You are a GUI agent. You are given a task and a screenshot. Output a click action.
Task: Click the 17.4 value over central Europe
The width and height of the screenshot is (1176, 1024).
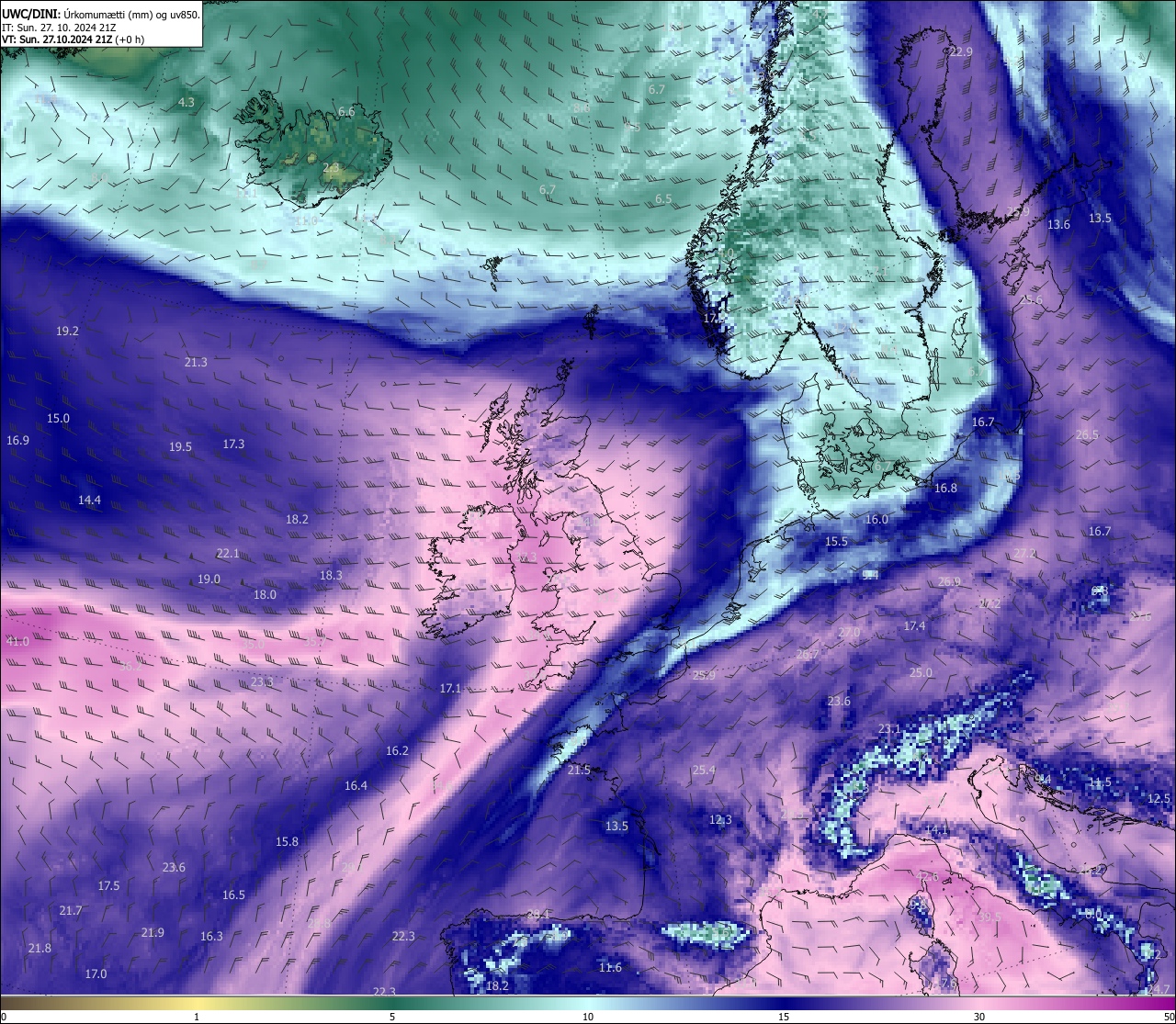tap(914, 625)
